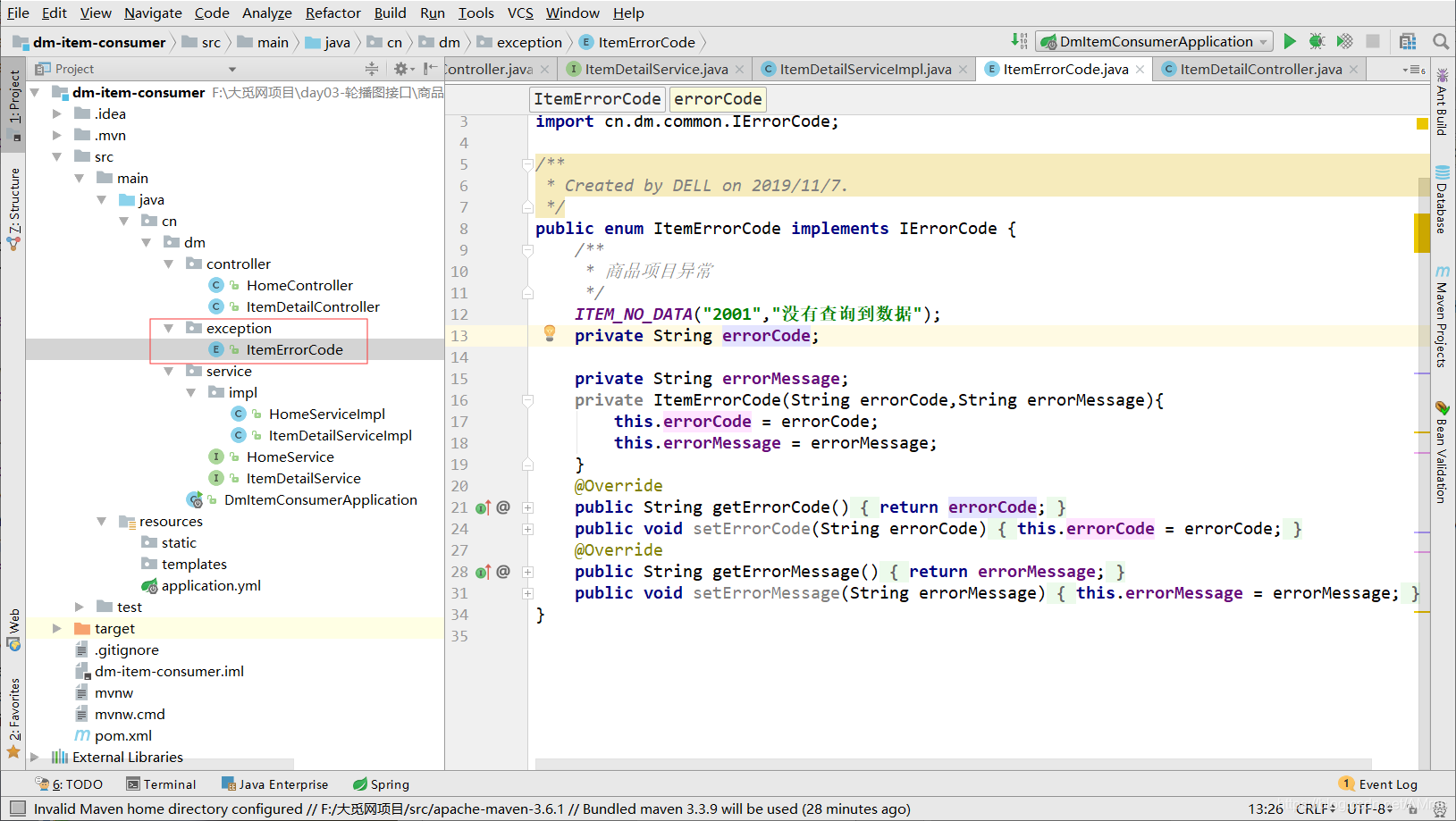
Task: Collapse the controller package
Action: pyautogui.click(x=169, y=264)
